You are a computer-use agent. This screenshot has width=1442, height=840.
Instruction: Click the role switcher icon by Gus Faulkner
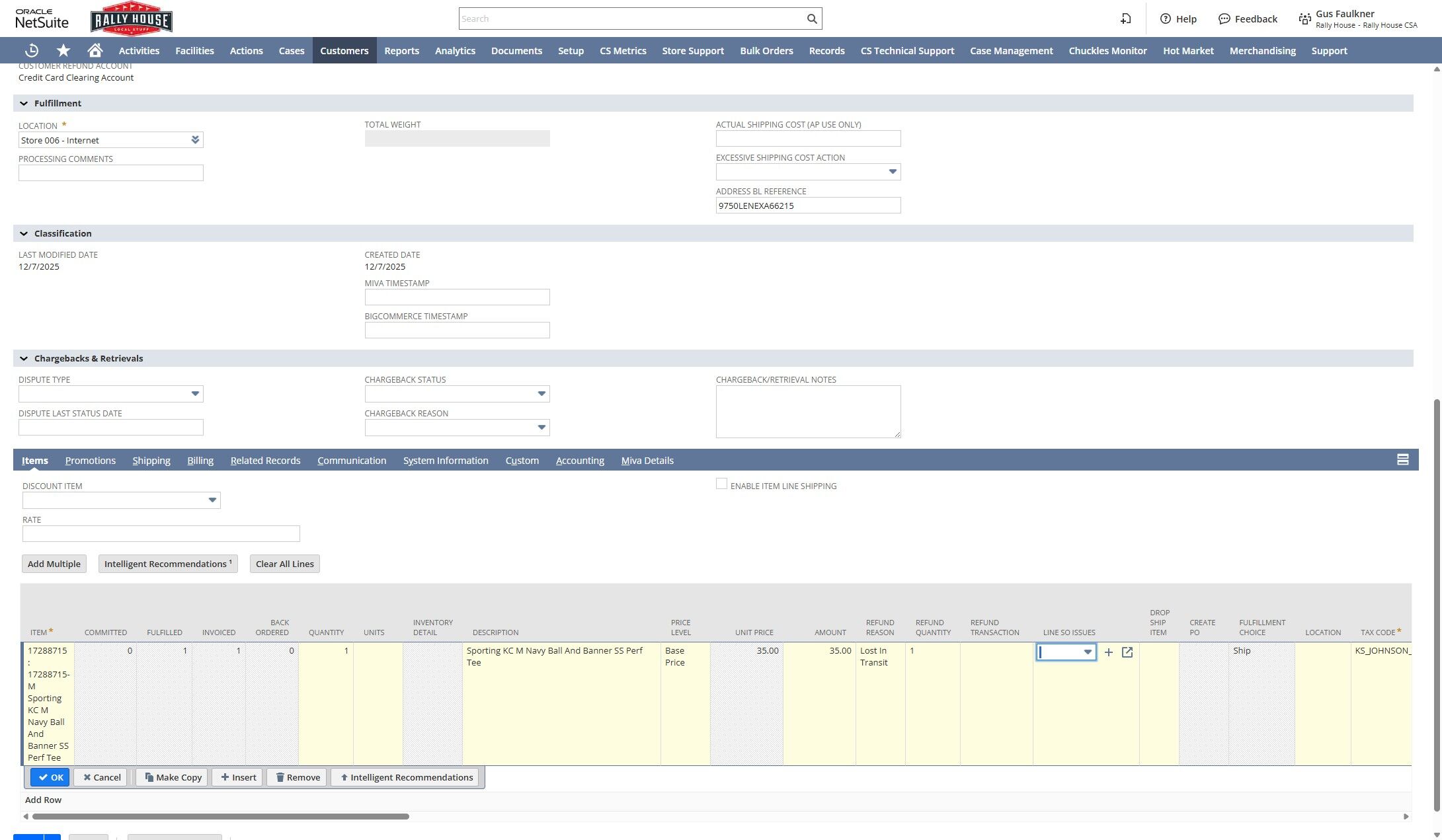click(x=1304, y=19)
